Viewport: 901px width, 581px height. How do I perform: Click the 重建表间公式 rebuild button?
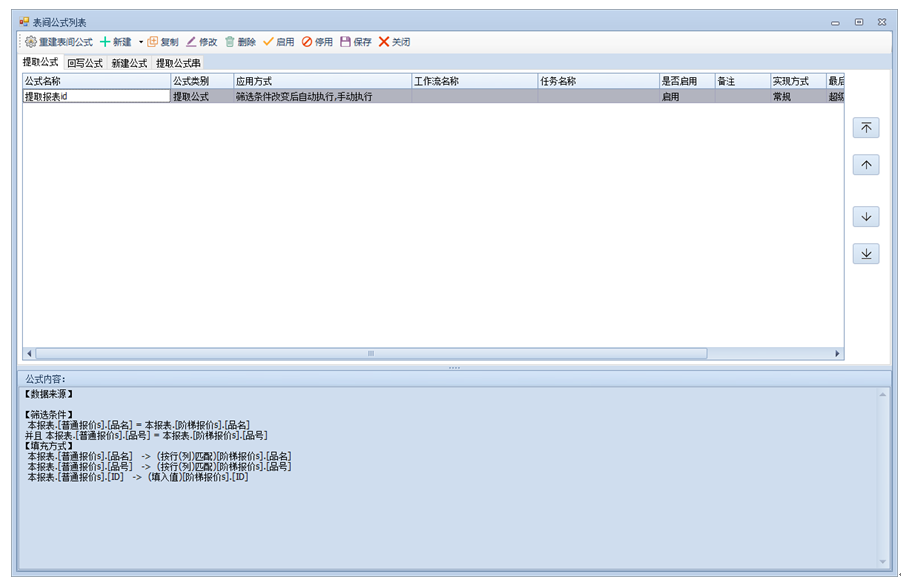[58, 42]
